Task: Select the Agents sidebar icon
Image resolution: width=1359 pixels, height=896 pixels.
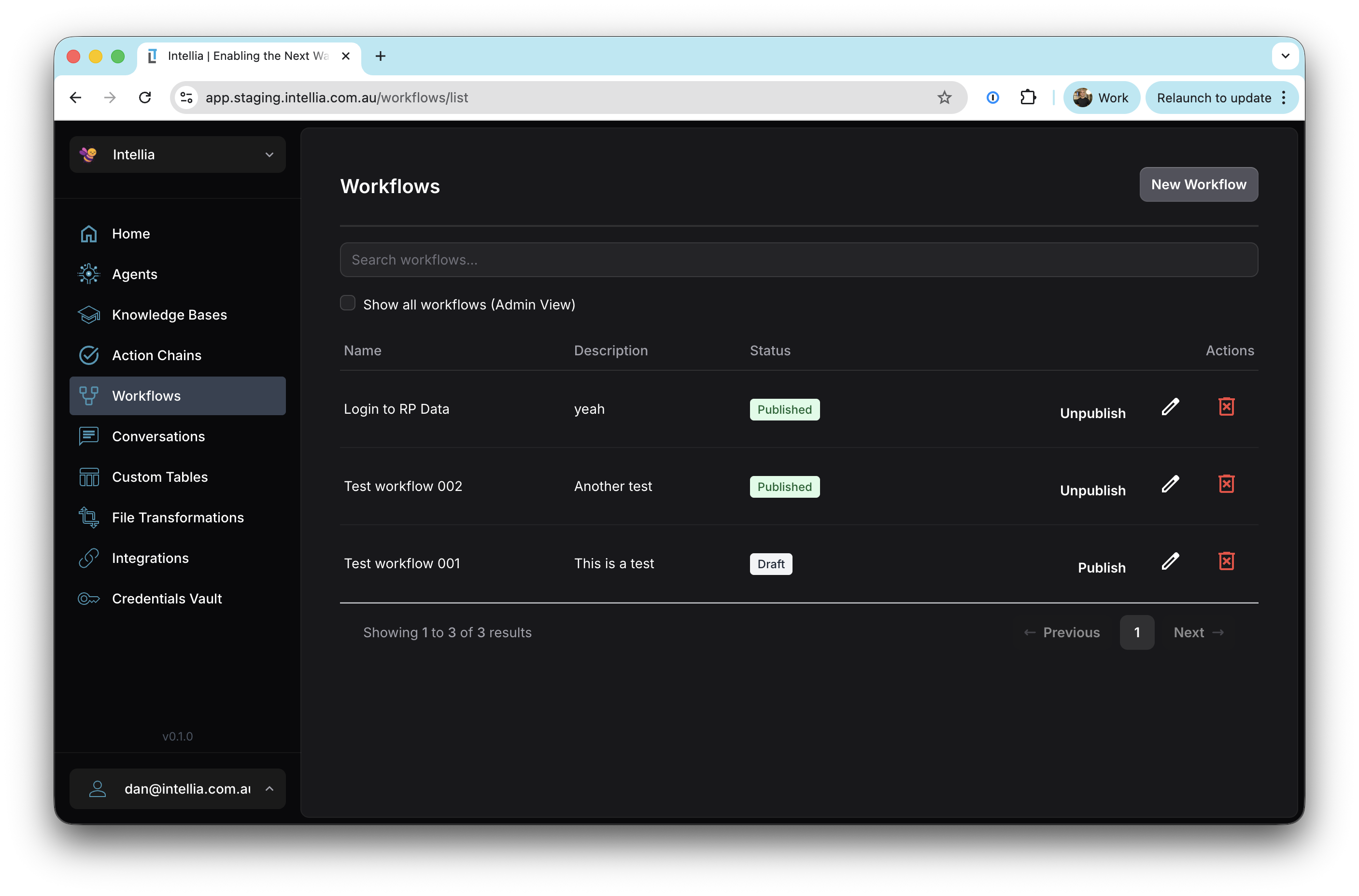Action: coord(89,274)
